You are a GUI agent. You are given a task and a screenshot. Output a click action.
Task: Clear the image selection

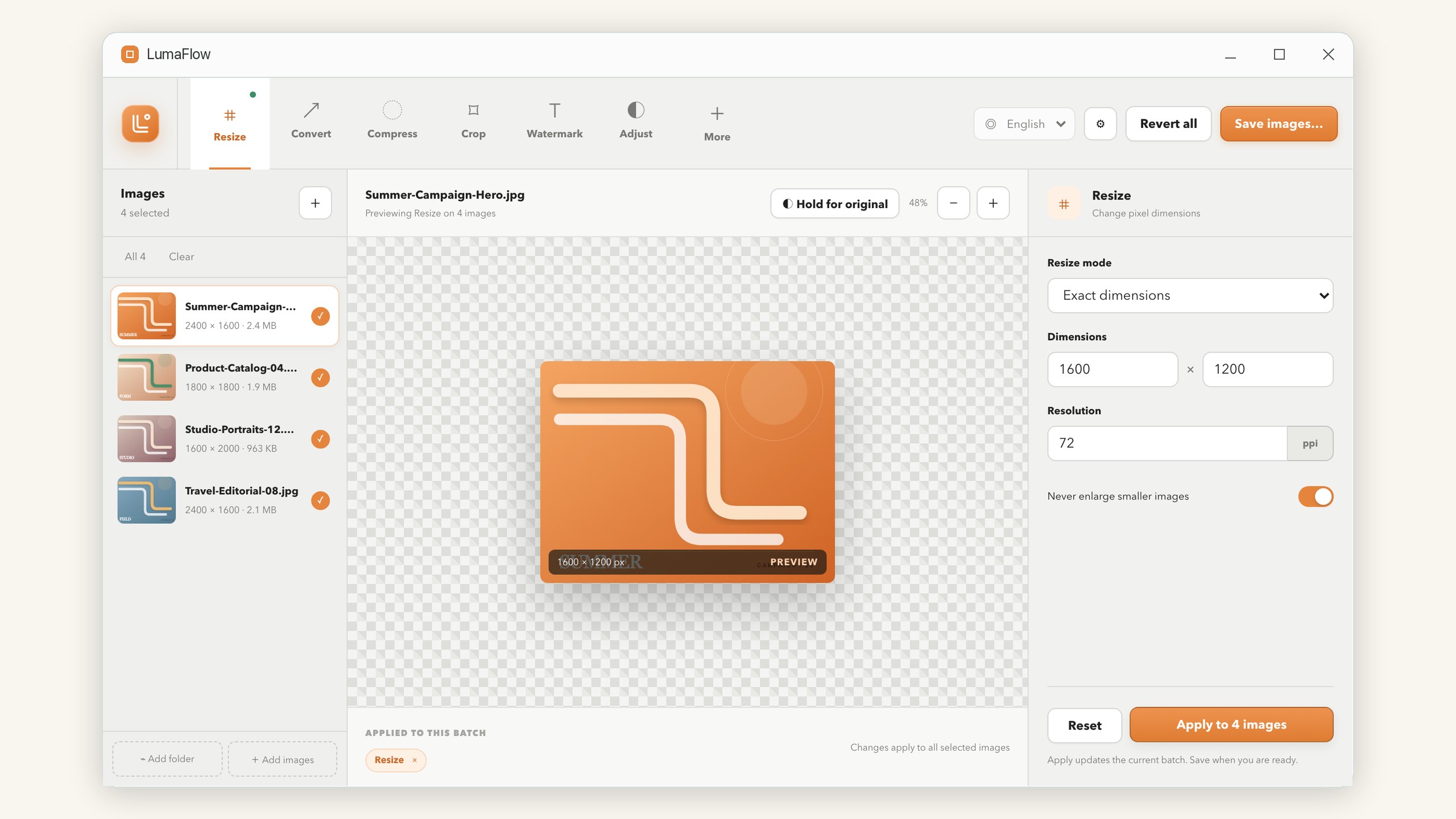click(181, 257)
